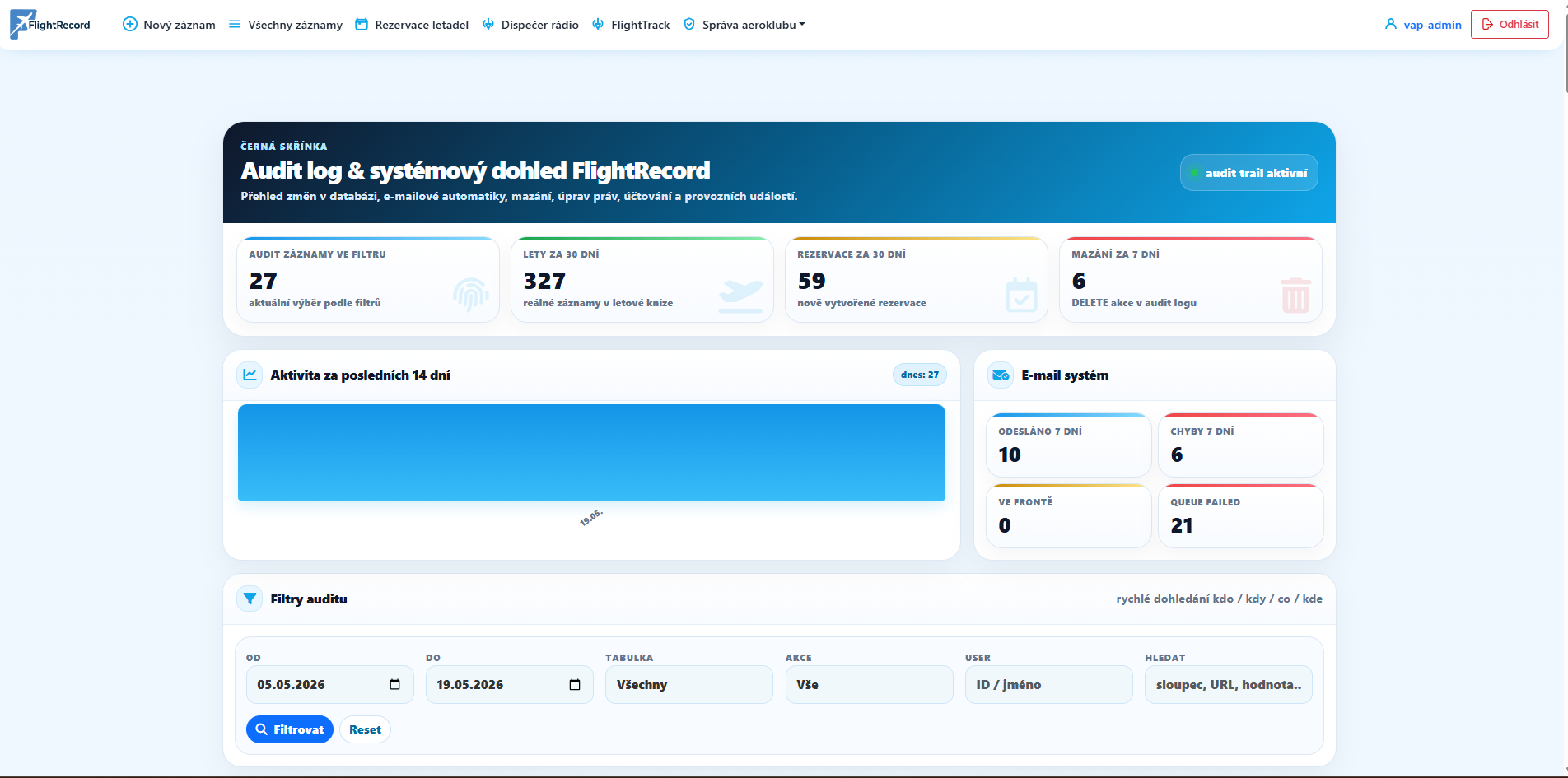Click the plus icon beside Nový záznam
1568x778 pixels.
click(130, 25)
